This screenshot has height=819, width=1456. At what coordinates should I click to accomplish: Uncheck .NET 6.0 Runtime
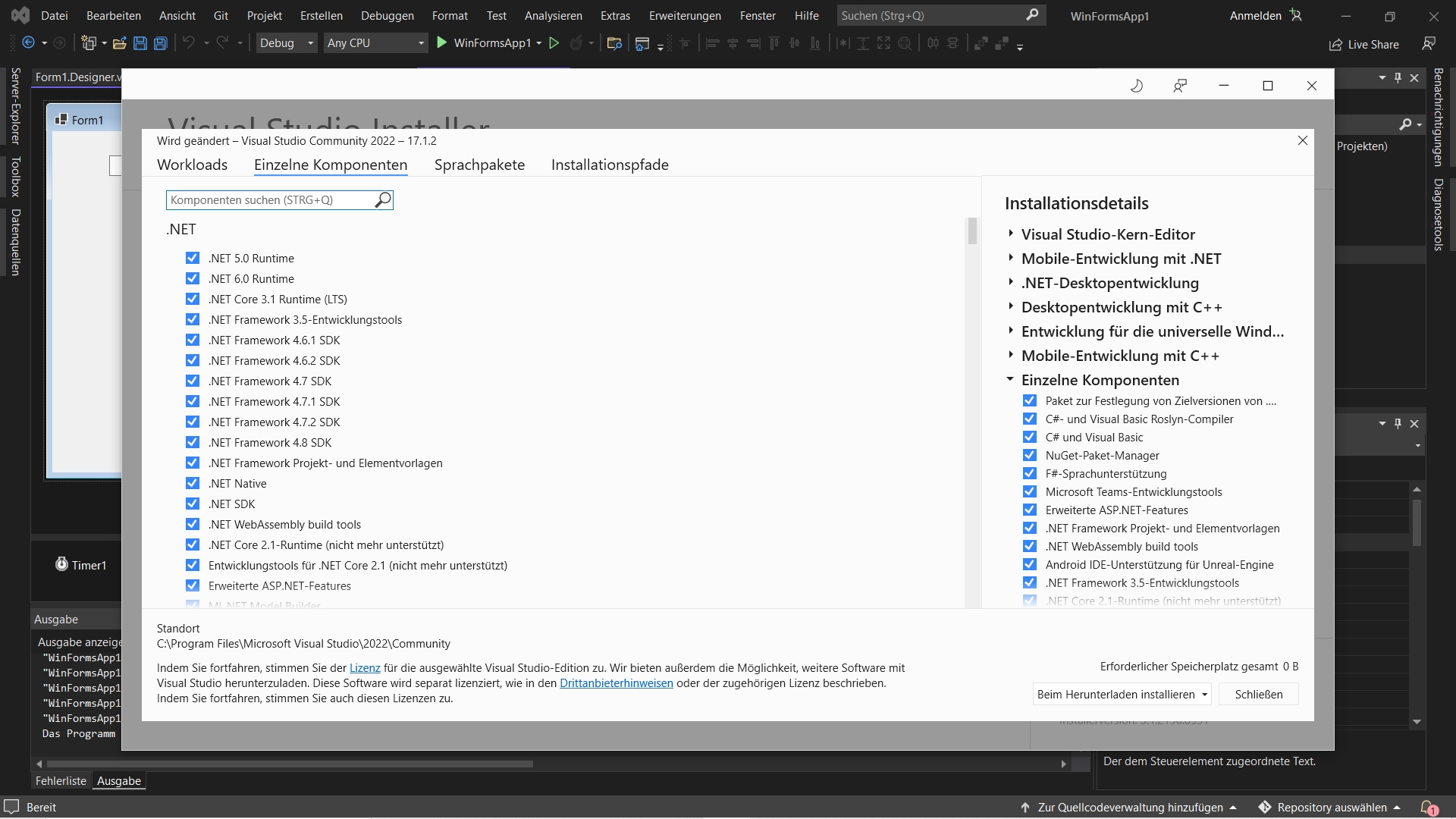(193, 278)
